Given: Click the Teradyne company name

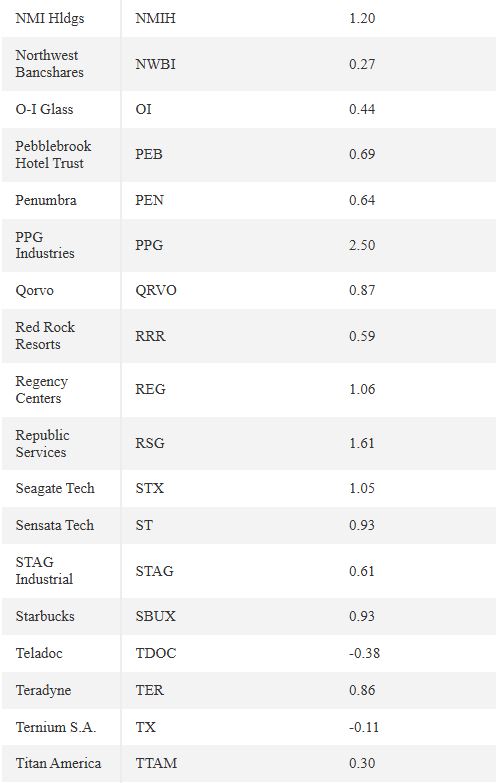Looking at the screenshot, I should [43, 690].
